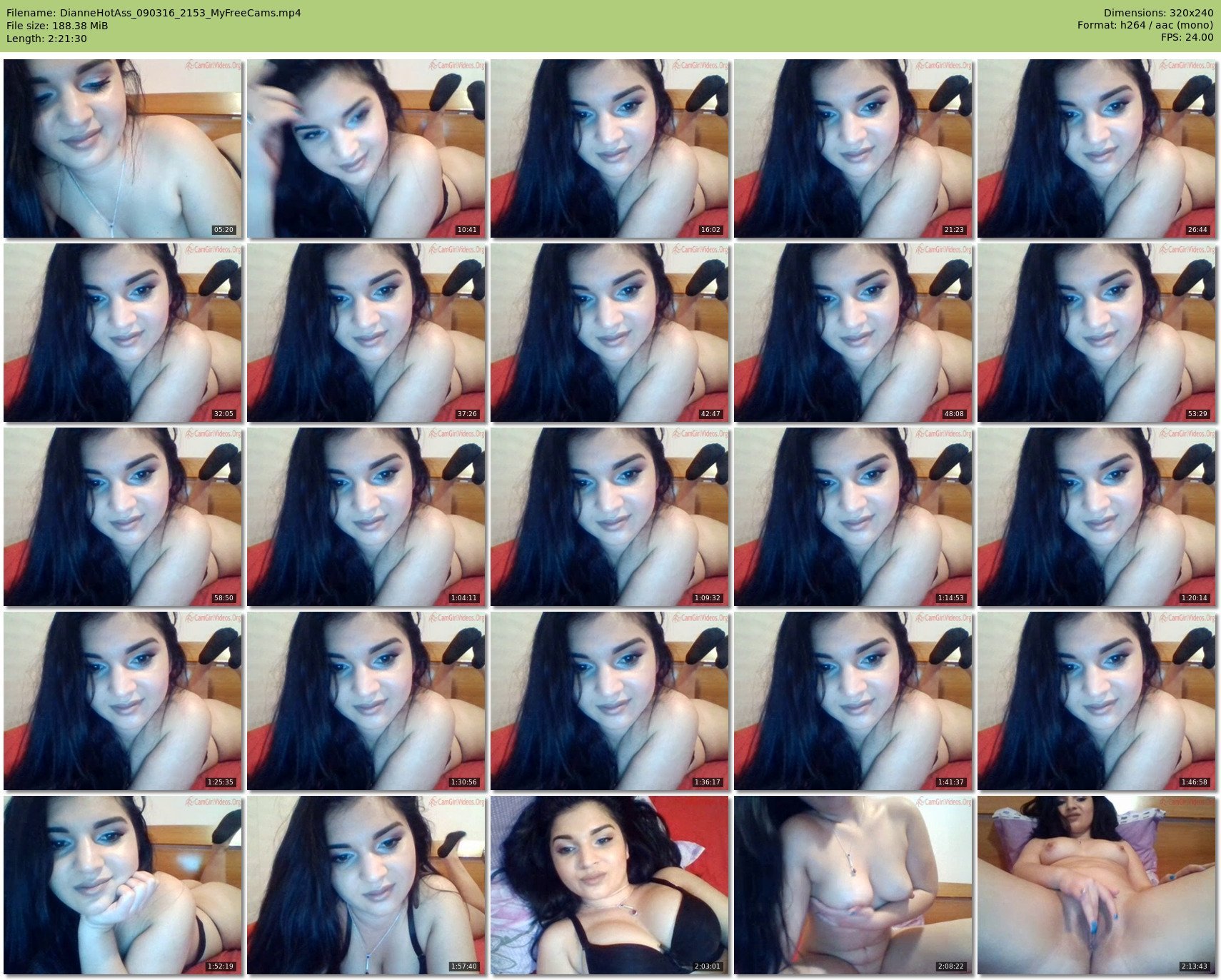Open the thumbnail stamped 1:14:53
This screenshot has width=1221, height=980.
(x=853, y=517)
